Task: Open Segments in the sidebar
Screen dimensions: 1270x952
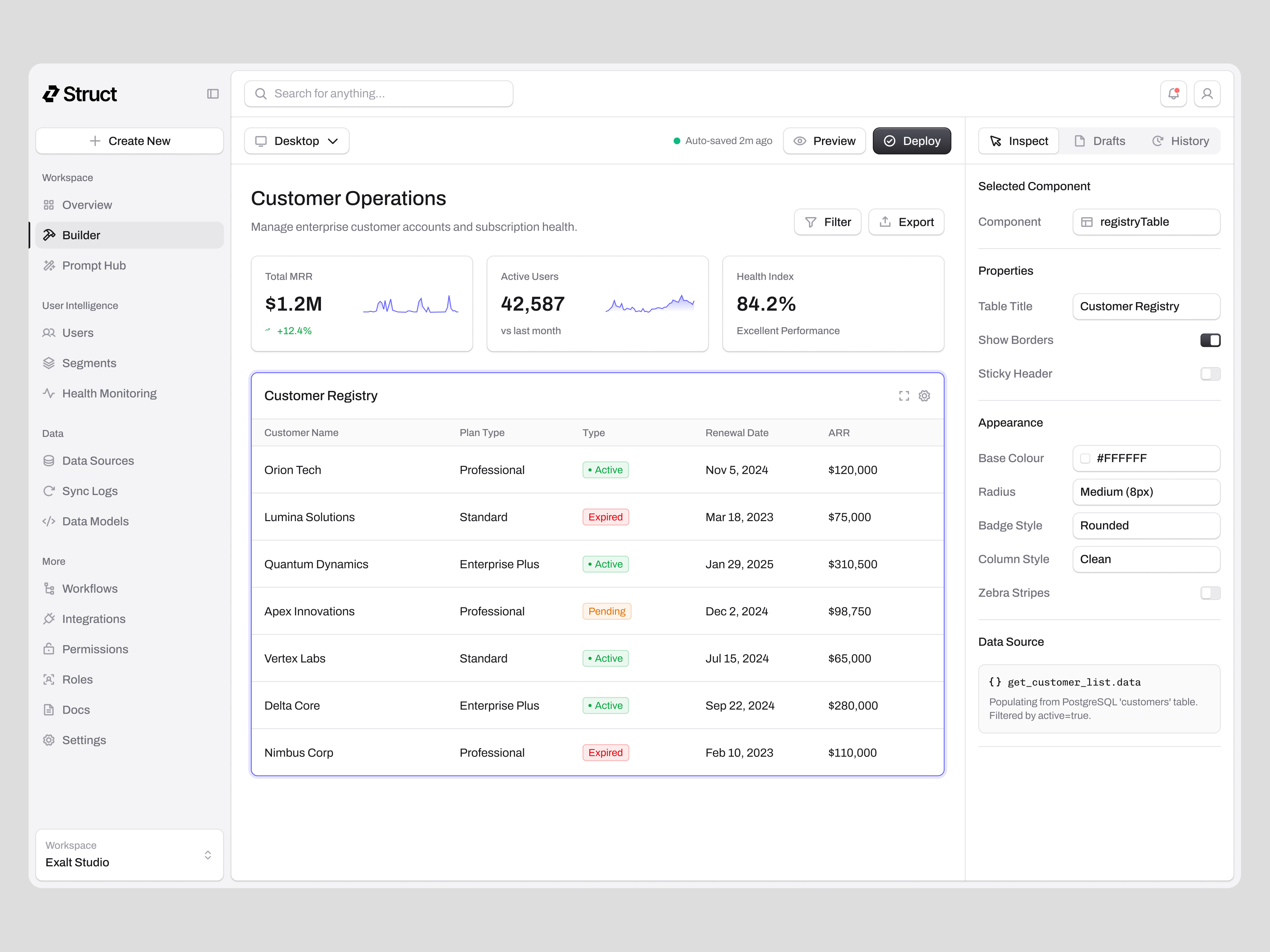Action: [x=130, y=363]
